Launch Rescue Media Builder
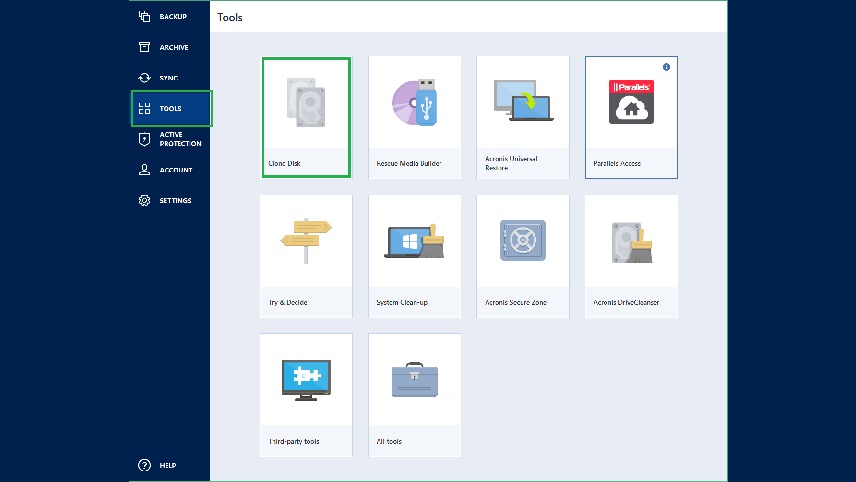 [414, 117]
